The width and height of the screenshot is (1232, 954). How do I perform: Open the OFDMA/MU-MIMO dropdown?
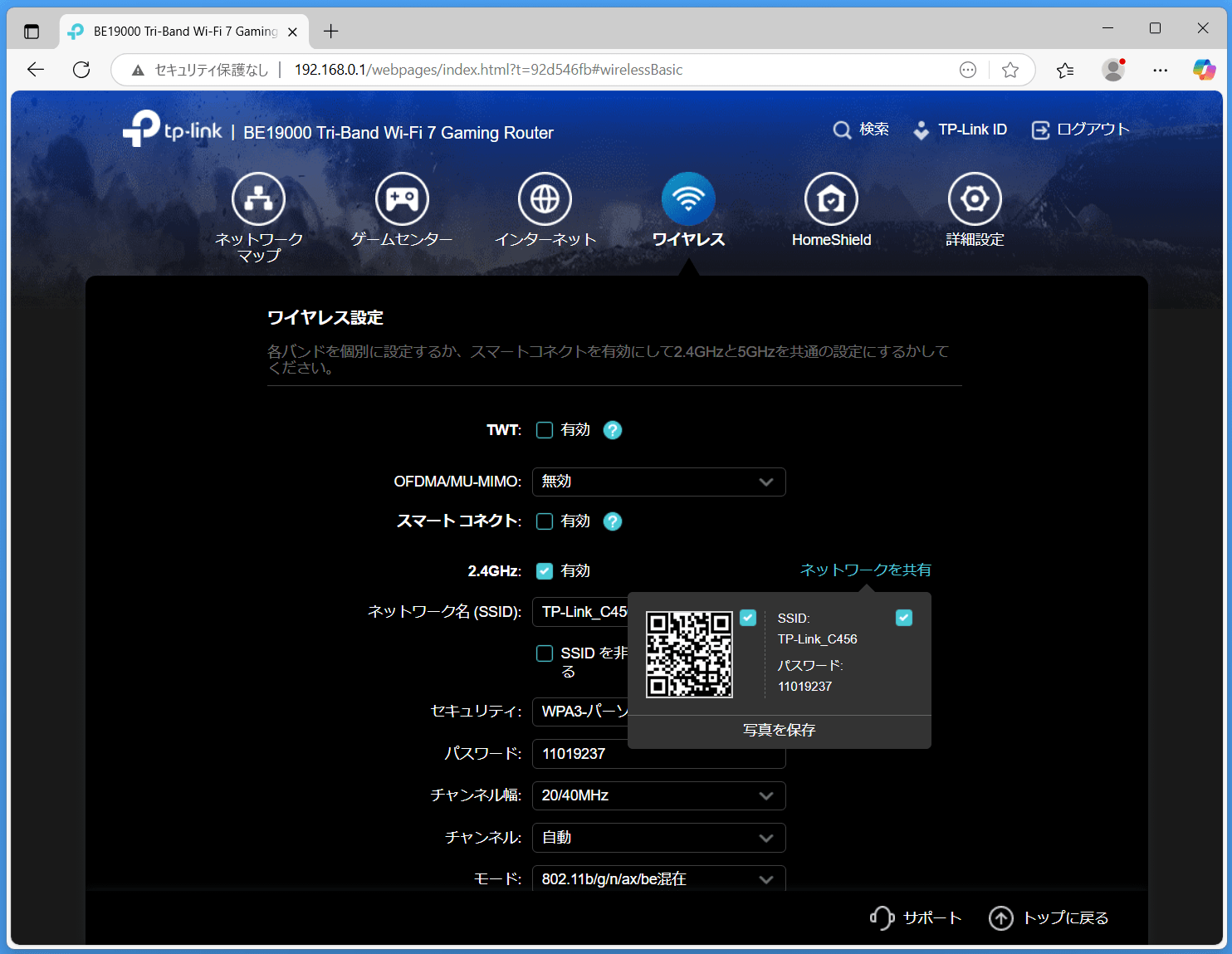click(x=659, y=482)
